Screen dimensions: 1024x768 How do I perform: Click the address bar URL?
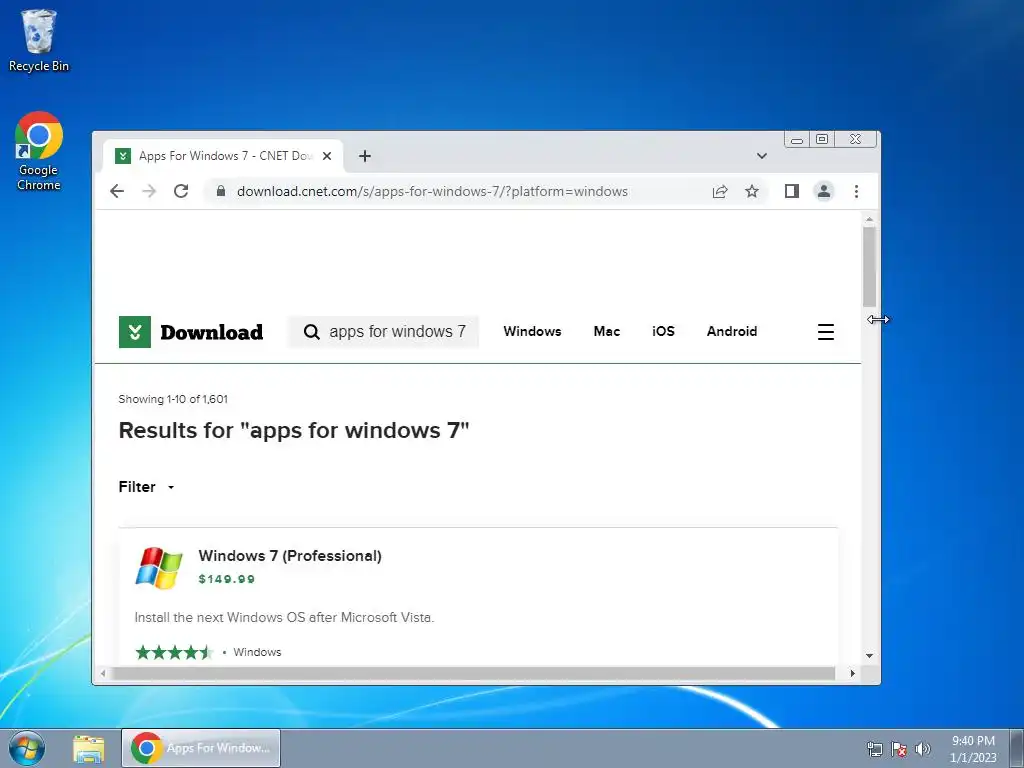[x=432, y=191]
